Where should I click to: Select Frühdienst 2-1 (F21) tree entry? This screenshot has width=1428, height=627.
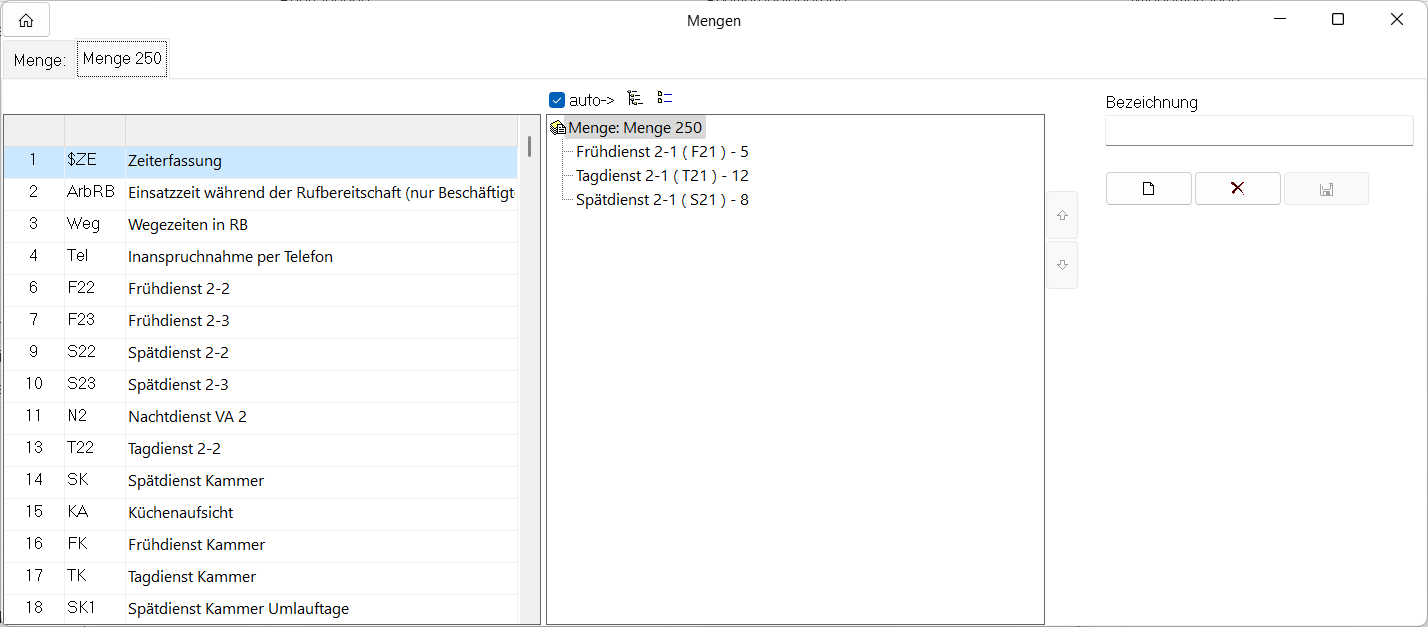click(662, 152)
